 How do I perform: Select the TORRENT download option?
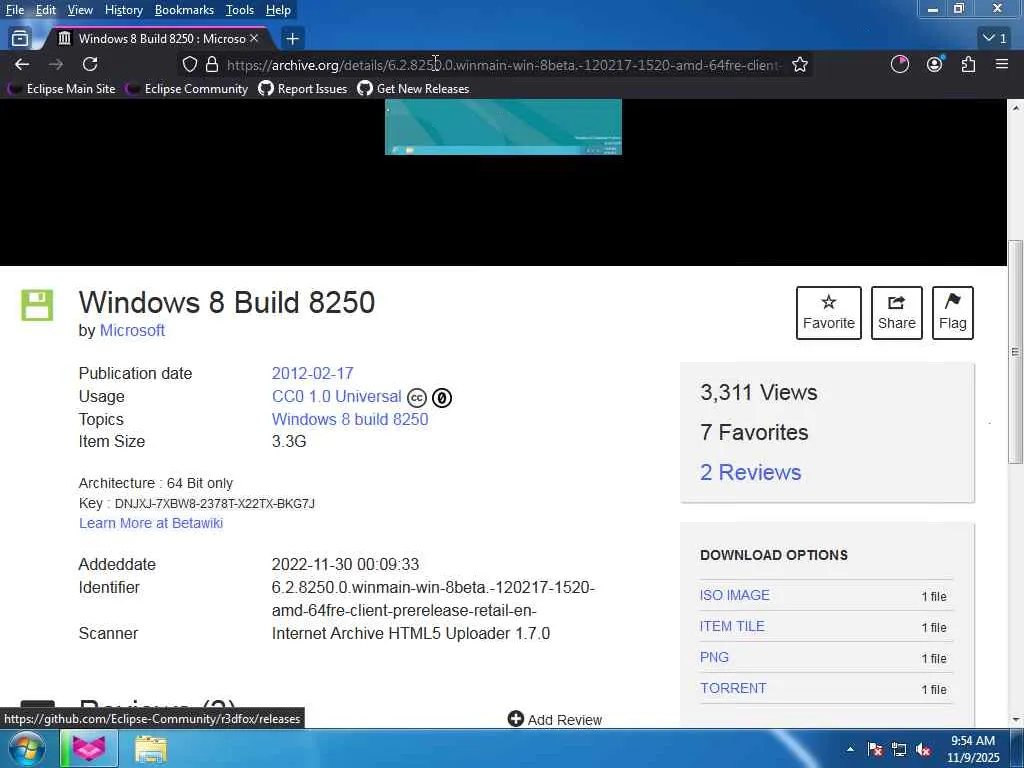733,688
